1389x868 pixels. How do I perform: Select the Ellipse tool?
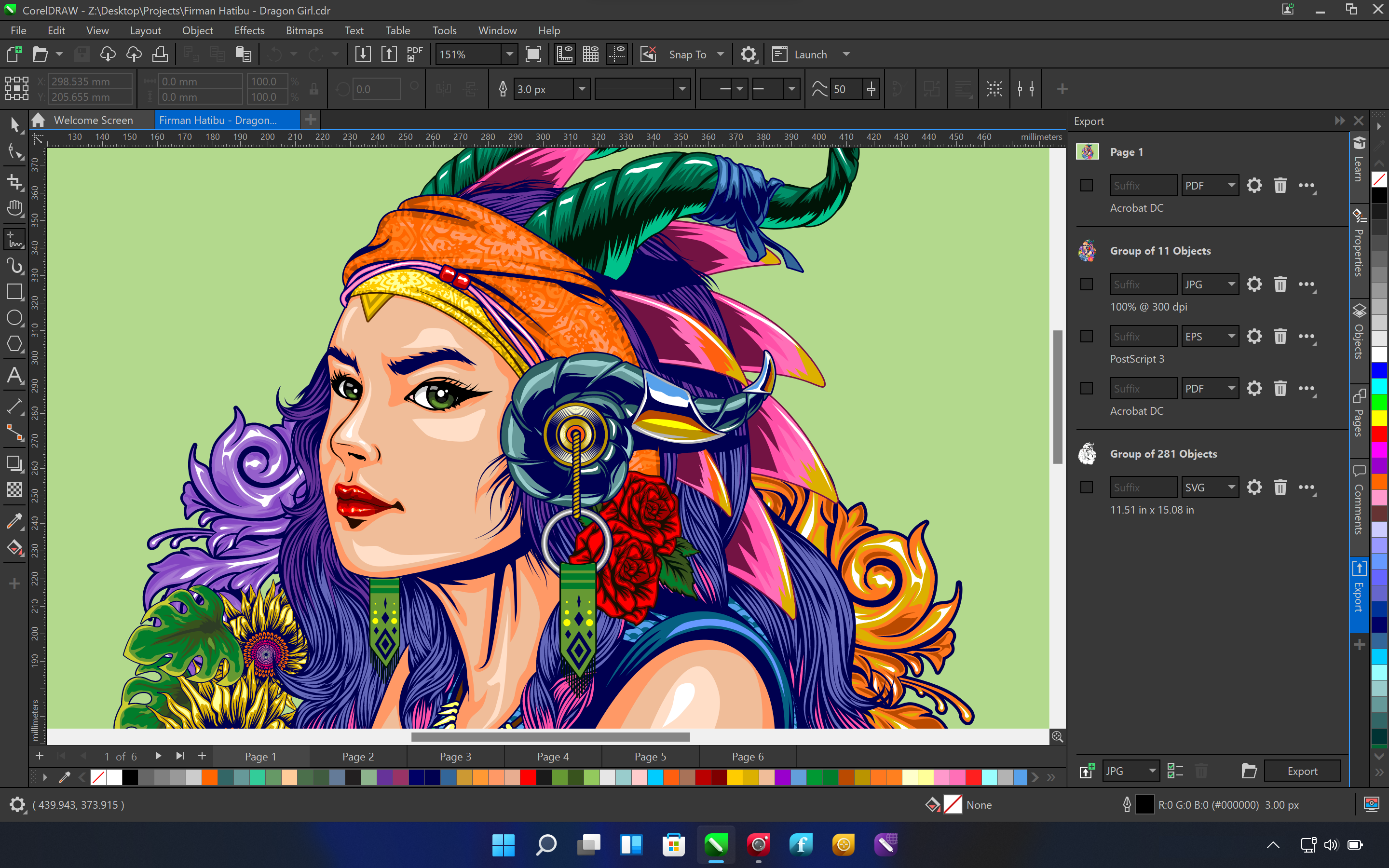point(14,317)
